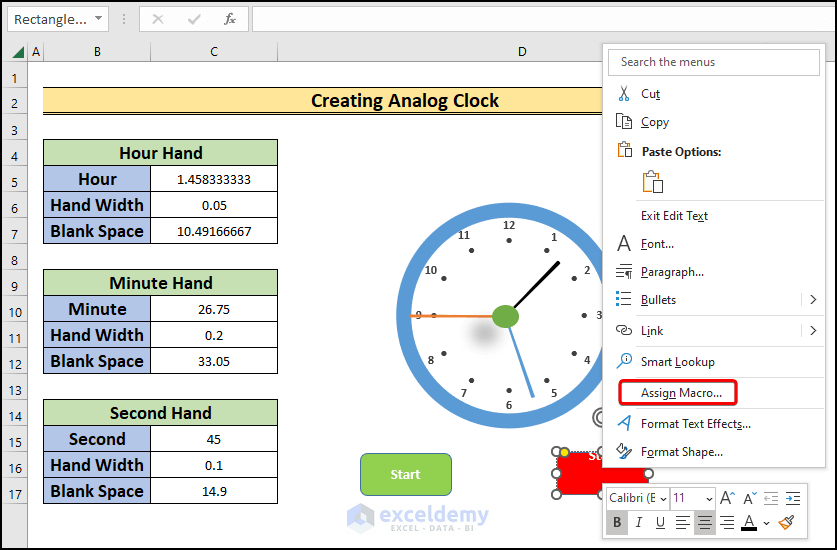This screenshot has height=550, width=837.
Task: Click the Copy icon in context menu
Action: (x=623, y=121)
